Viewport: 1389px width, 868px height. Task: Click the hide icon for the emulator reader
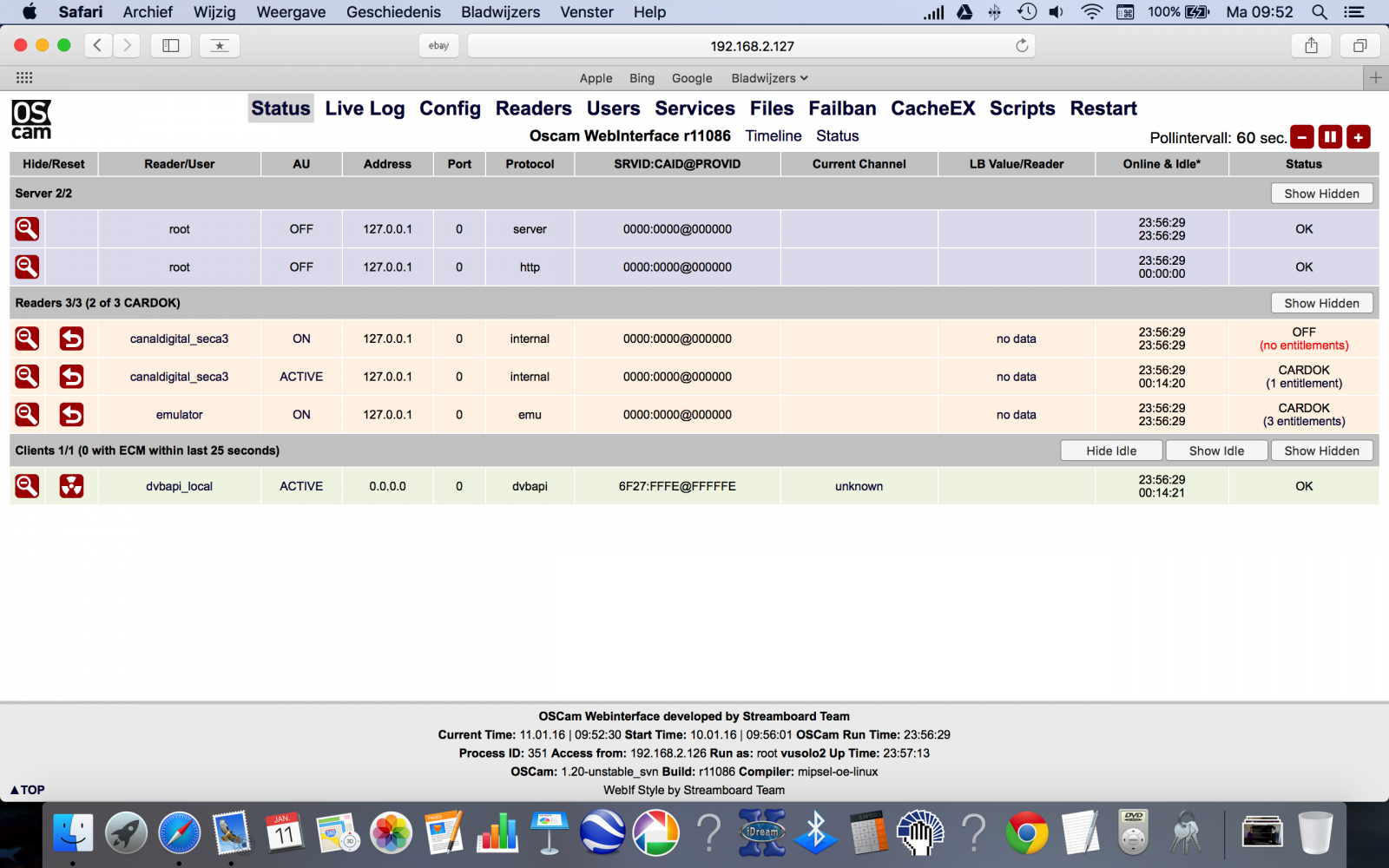coord(27,414)
